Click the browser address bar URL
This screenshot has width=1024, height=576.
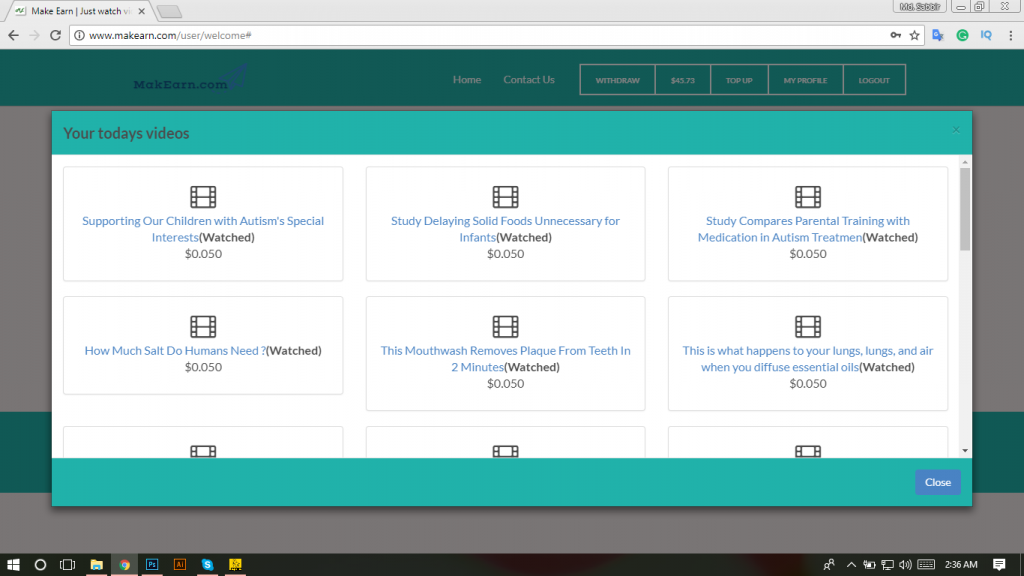170,35
